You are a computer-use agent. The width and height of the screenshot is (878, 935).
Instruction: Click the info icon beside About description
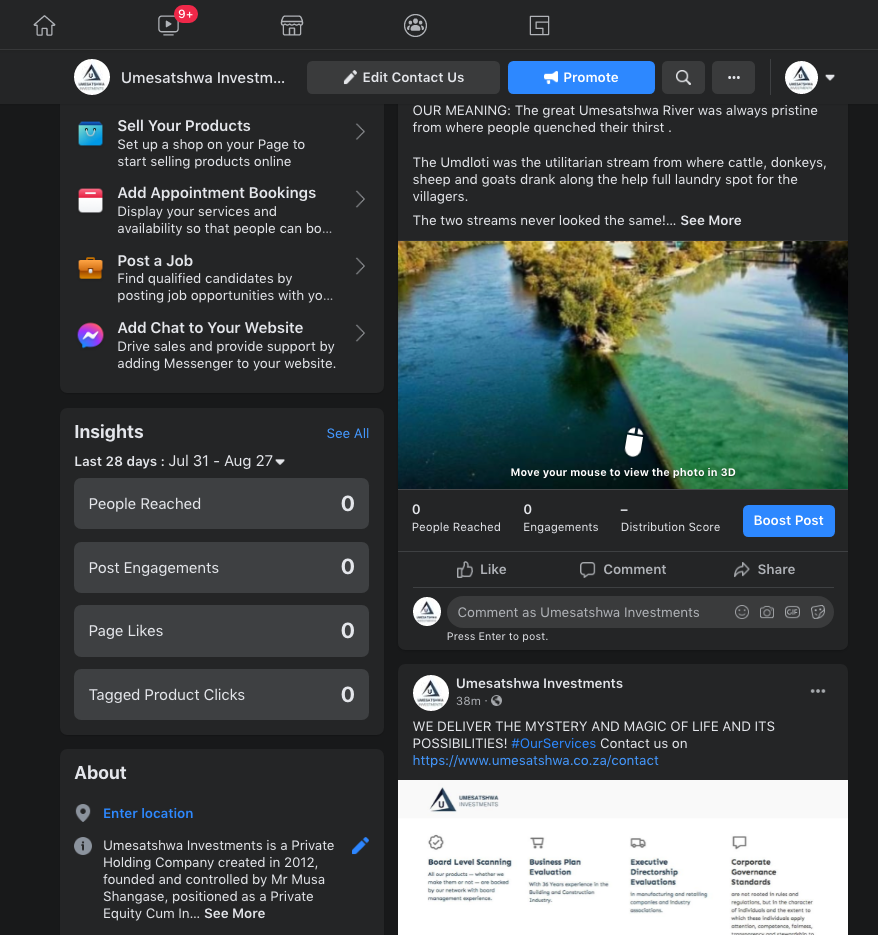click(83, 846)
